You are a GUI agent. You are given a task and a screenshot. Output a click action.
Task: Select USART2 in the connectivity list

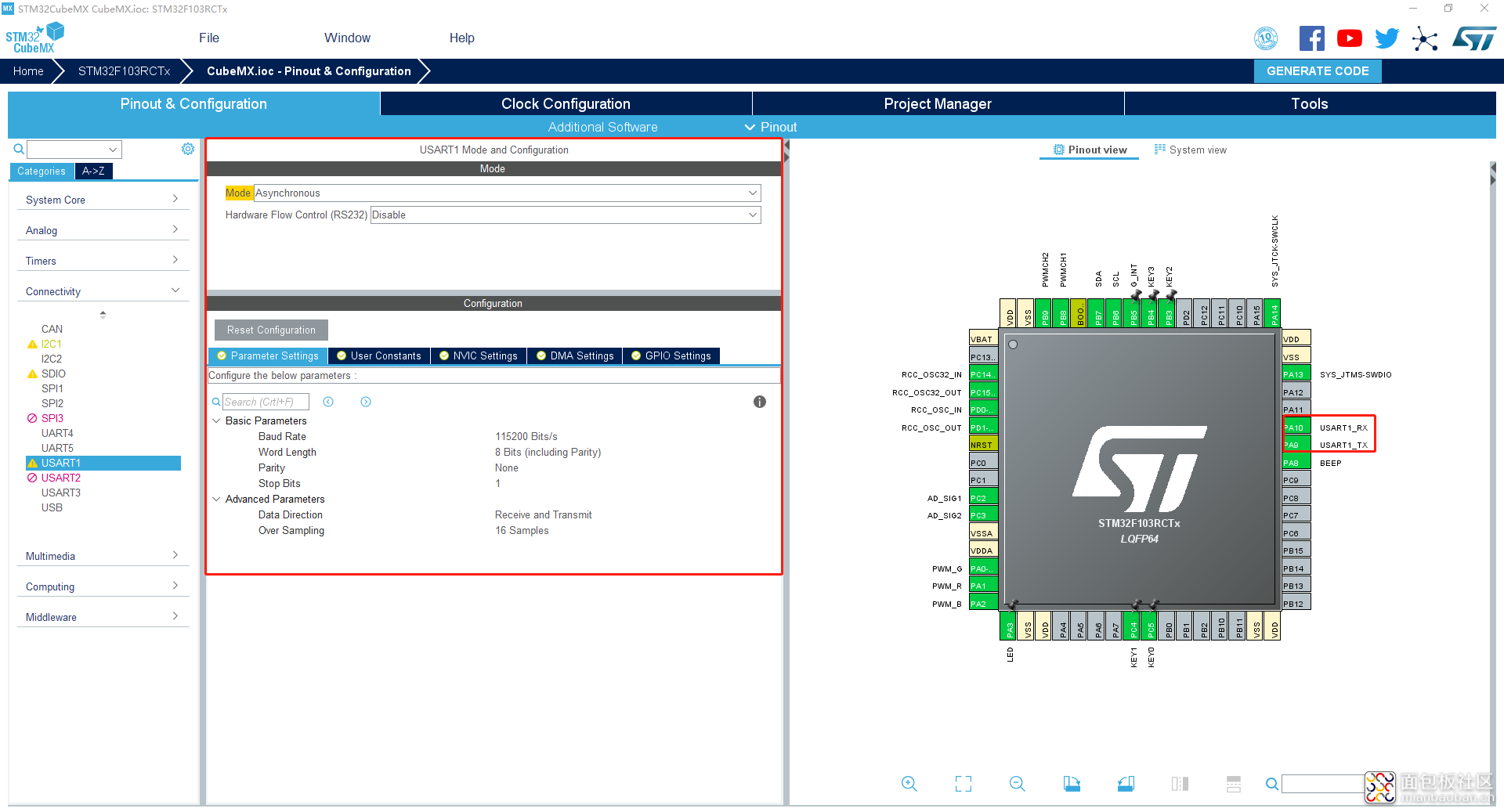(x=60, y=478)
